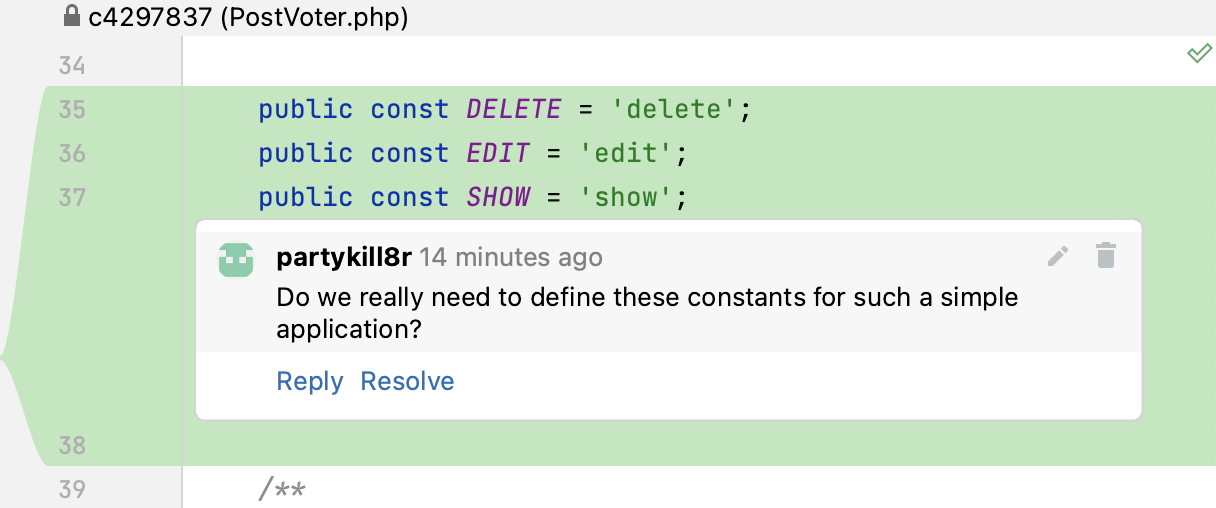Resolve the review comment
1216x508 pixels.
[x=407, y=381]
